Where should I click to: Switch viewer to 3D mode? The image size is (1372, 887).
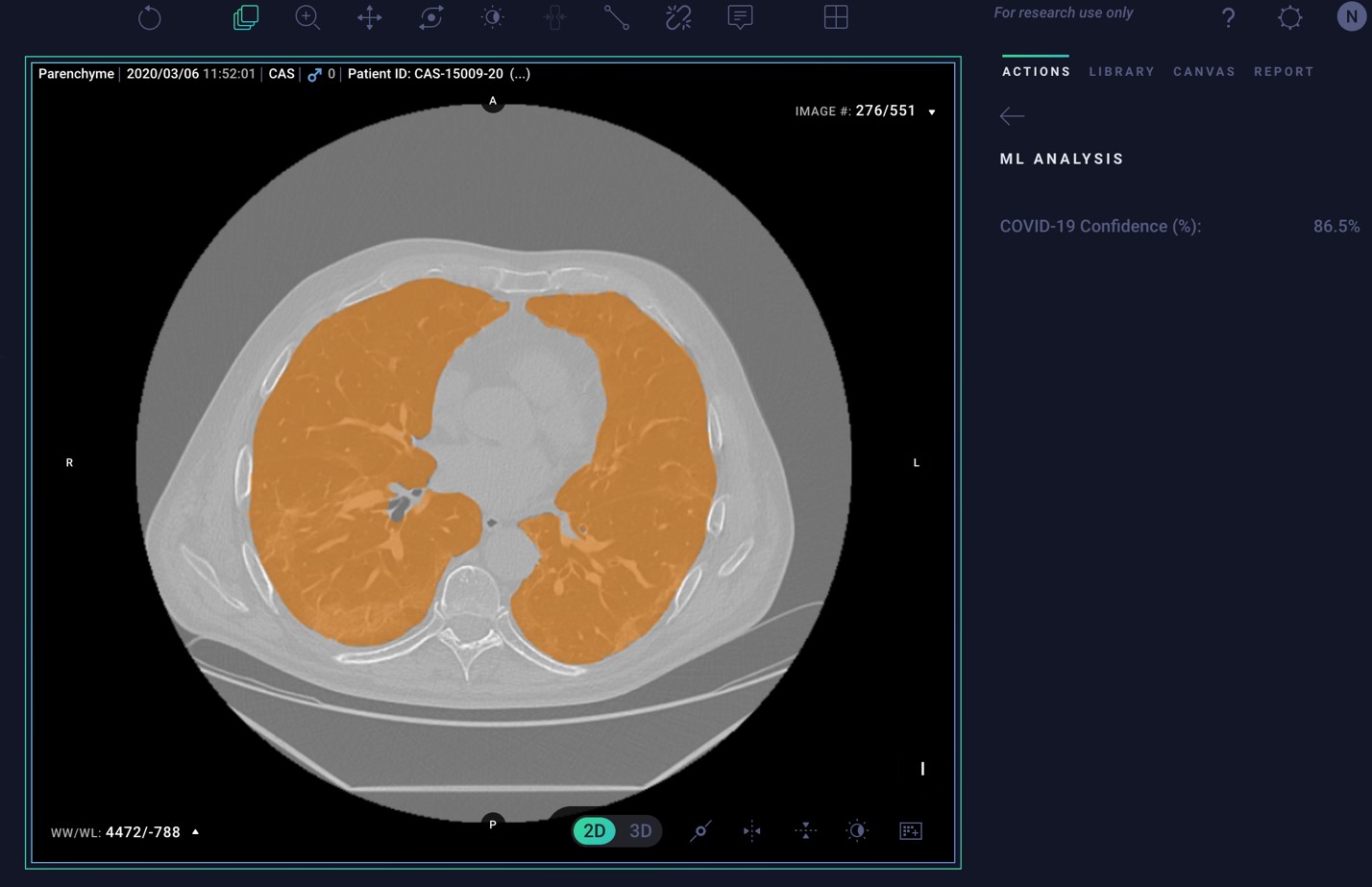click(640, 830)
